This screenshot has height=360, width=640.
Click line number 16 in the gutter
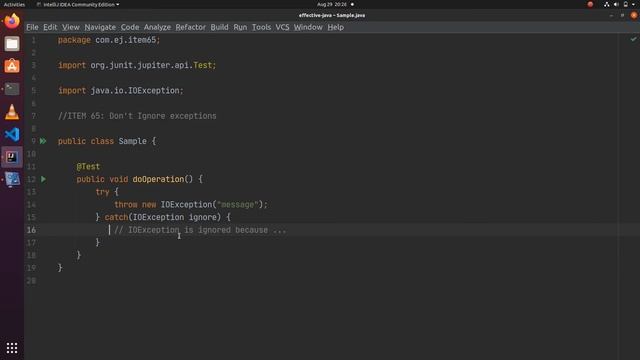click(31, 230)
